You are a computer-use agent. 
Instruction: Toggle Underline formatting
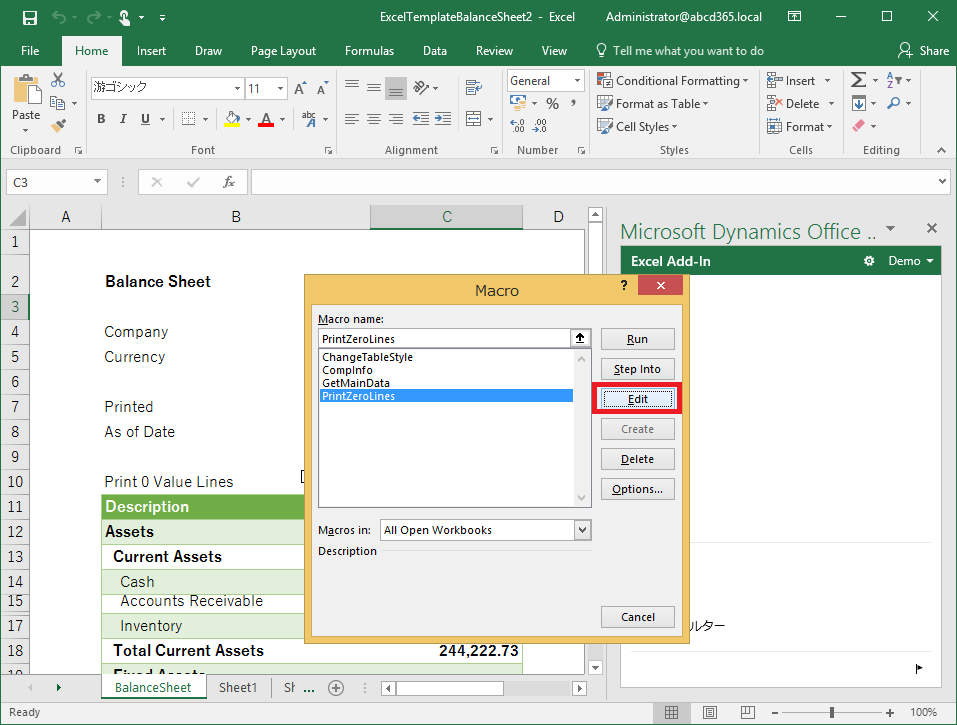[x=145, y=119]
